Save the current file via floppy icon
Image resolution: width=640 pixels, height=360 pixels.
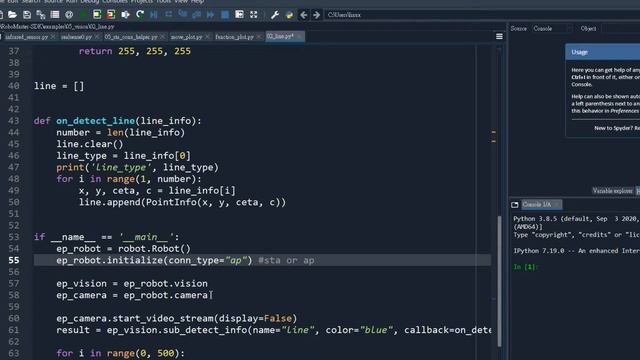tap(27, 15)
